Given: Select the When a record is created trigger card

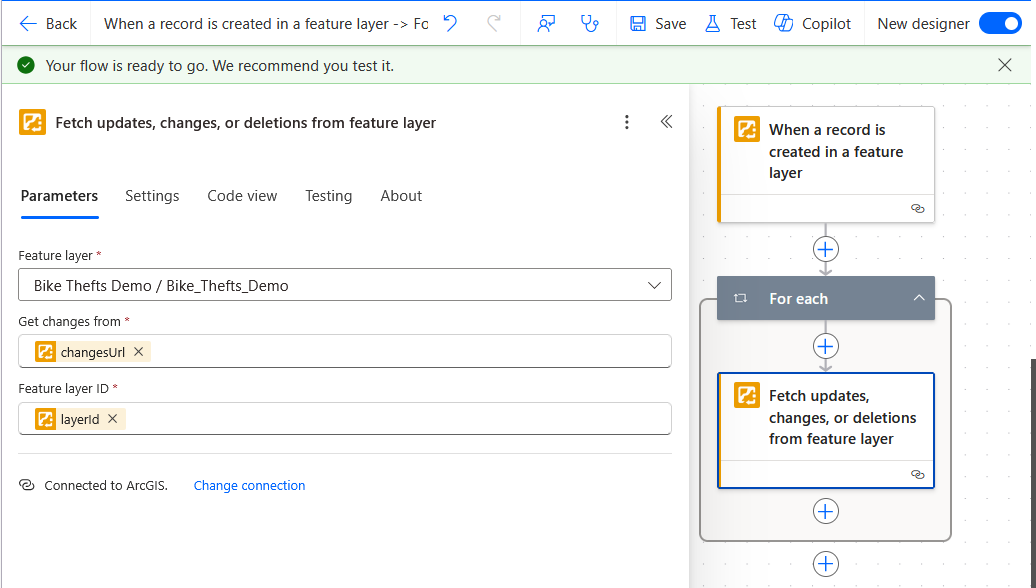Looking at the screenshot, I should pyautogui.click(x=826, y=164).
